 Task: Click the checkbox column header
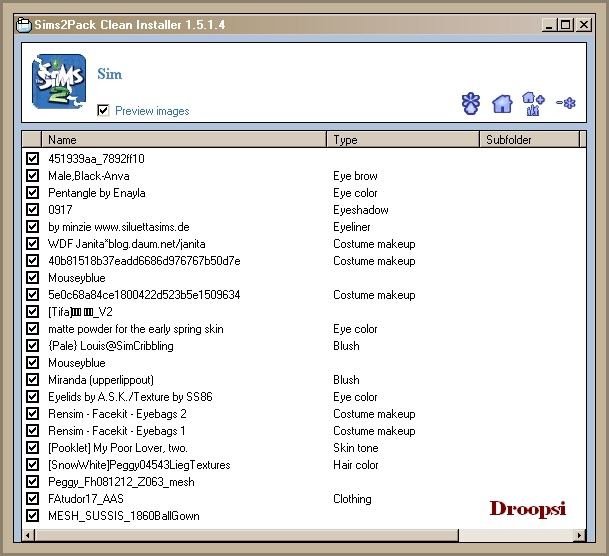31,139
